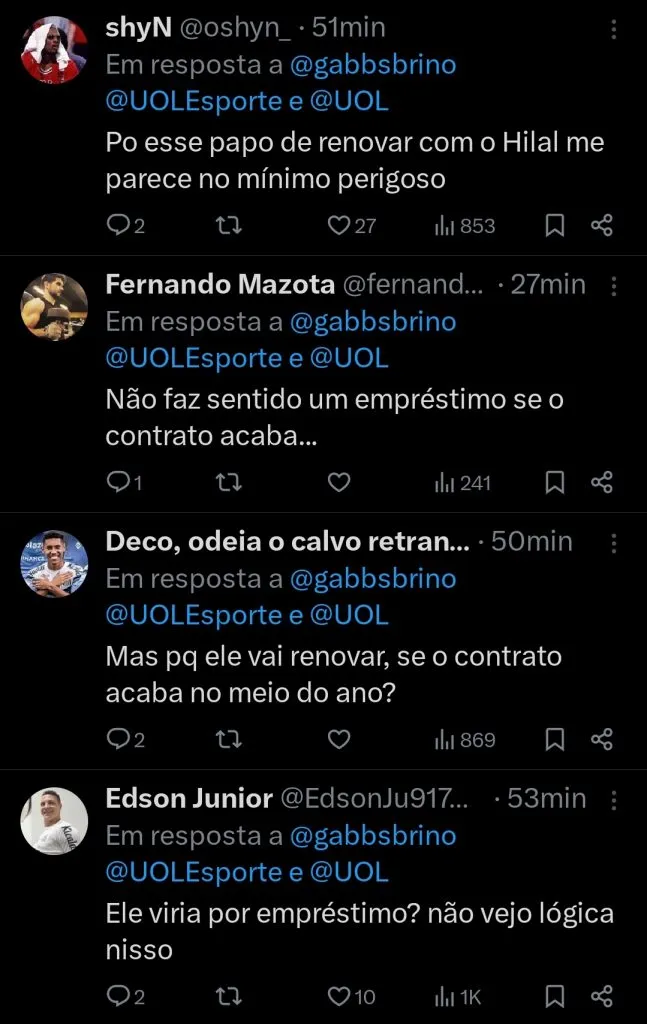The image size is (647, 1024).
Task: Like Edson Junior's tweet
Action: coord(340,996)
